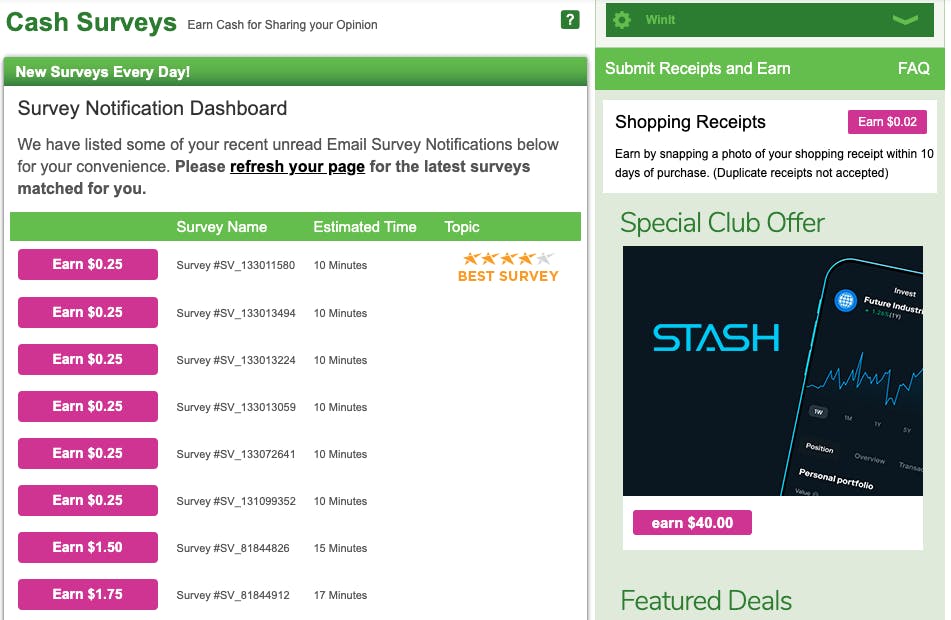951x620 pixels.
Task: Open the Featured Deals section heading
Action: pyautogui.click(x=706, y=601)
